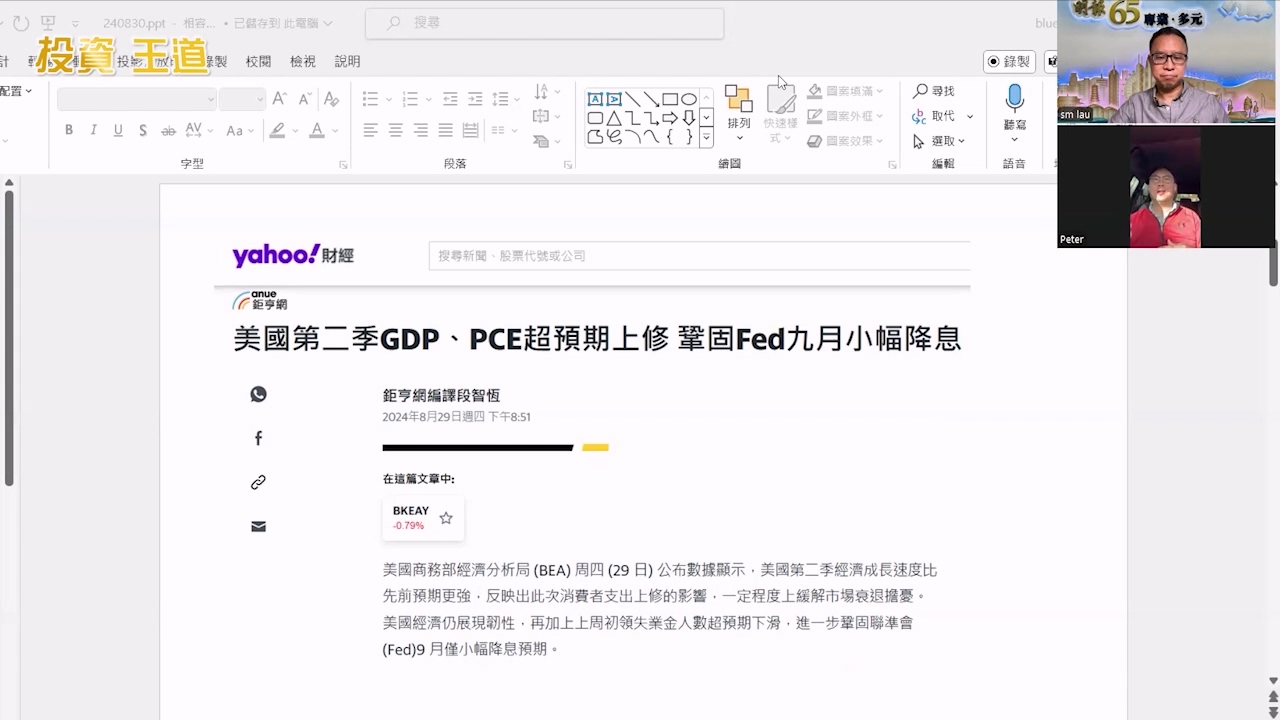The image size is (1280, 720).
Task: Click the 錄製 record button
Action: pyautogui.click(x=1008, y=61)
